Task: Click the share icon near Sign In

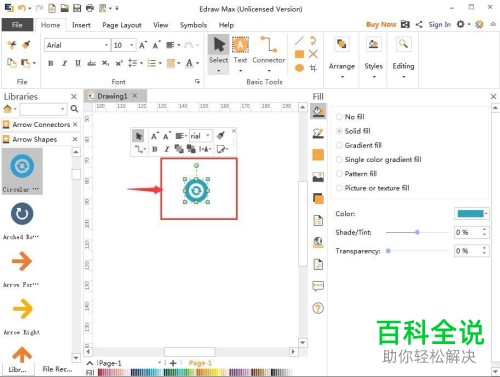Action: click(x=419, y=24)
